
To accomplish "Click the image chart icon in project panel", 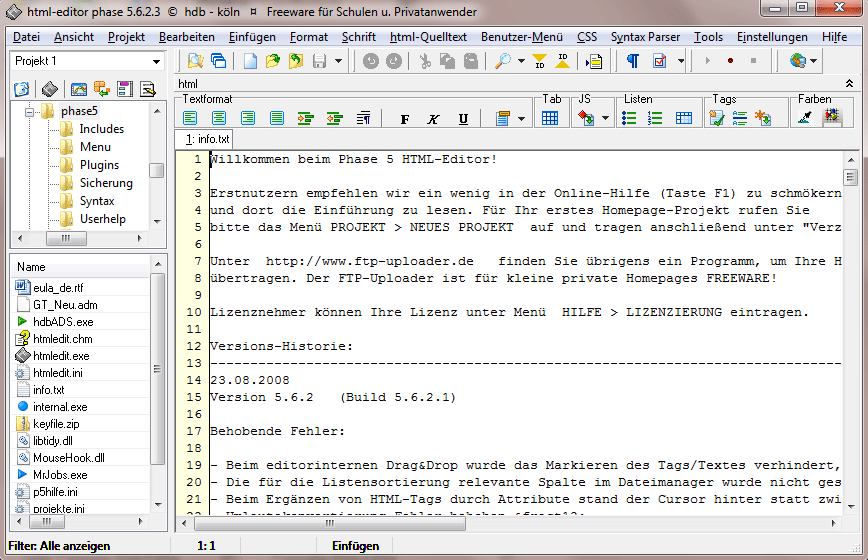I will click(79, 89).
